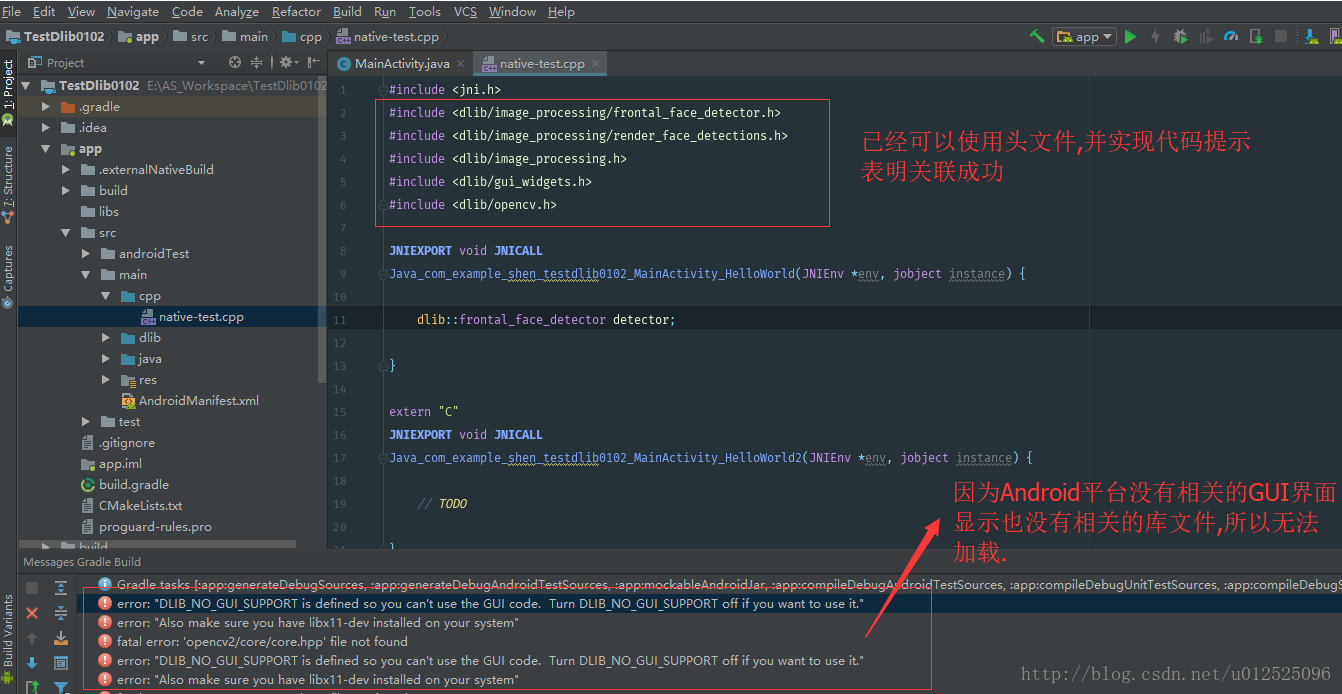The width and height of the screenshot is (1342, 694).
Task: Open the app run configuration dropdown
Action: [1084, 36]
